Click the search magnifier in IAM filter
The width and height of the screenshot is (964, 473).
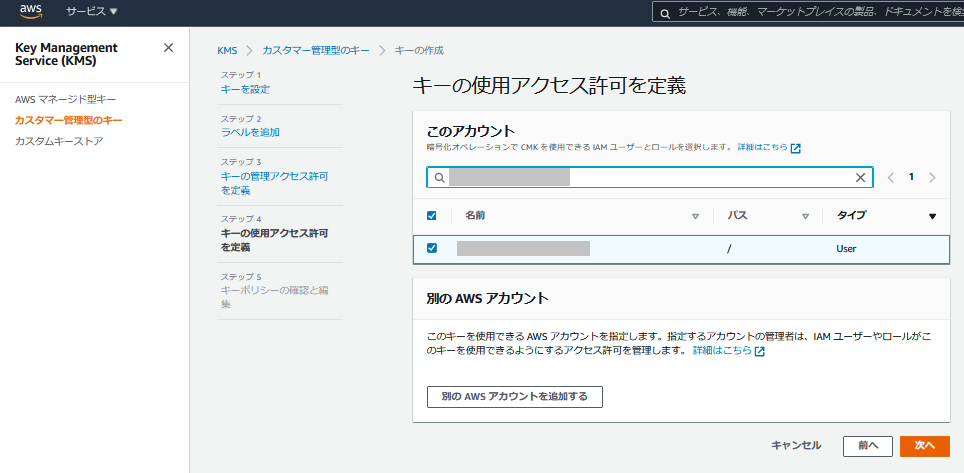click(438, 177)
